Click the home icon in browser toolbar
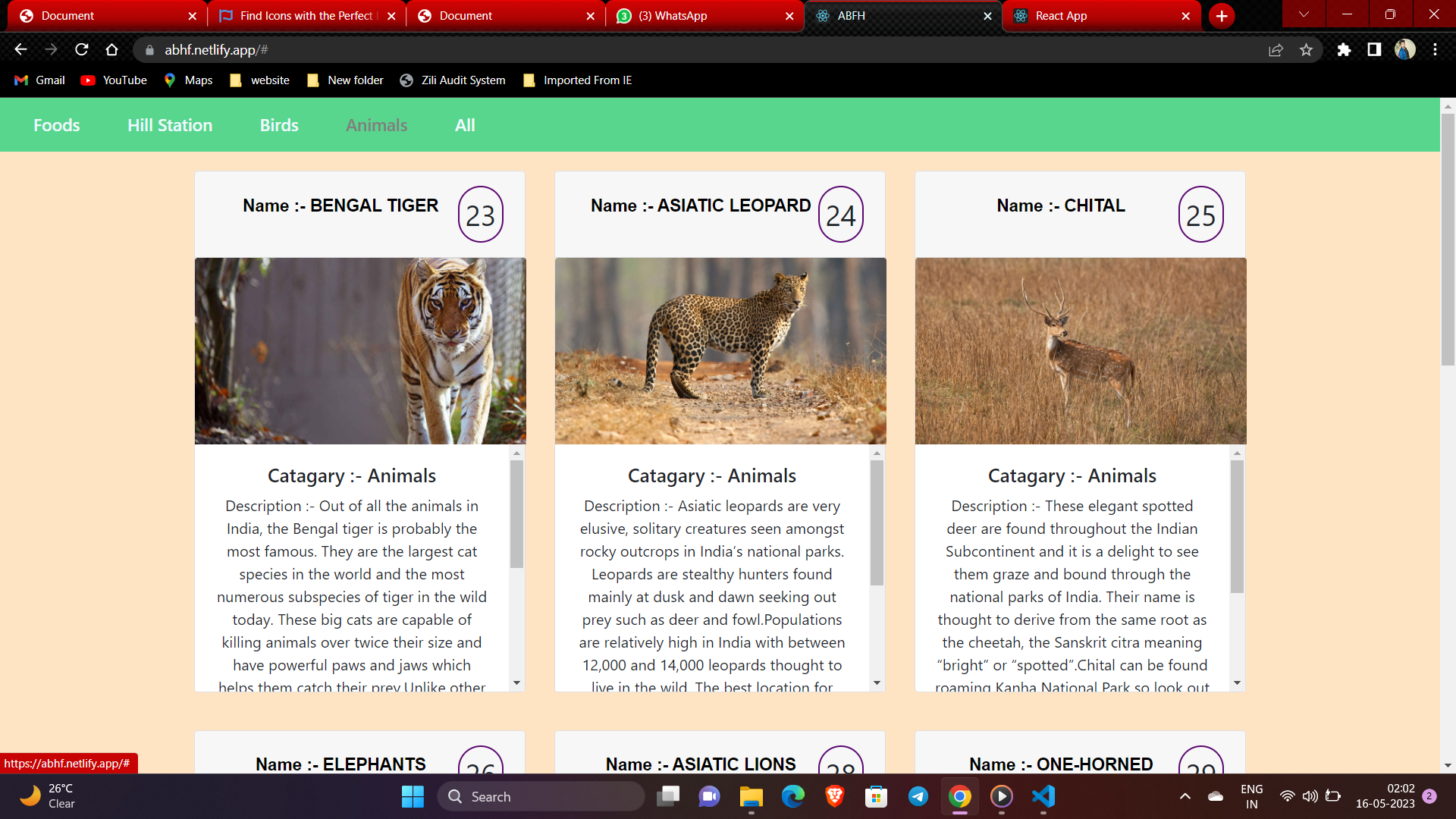The height and width of the screenshot is (819, 1456). [112, 50]
